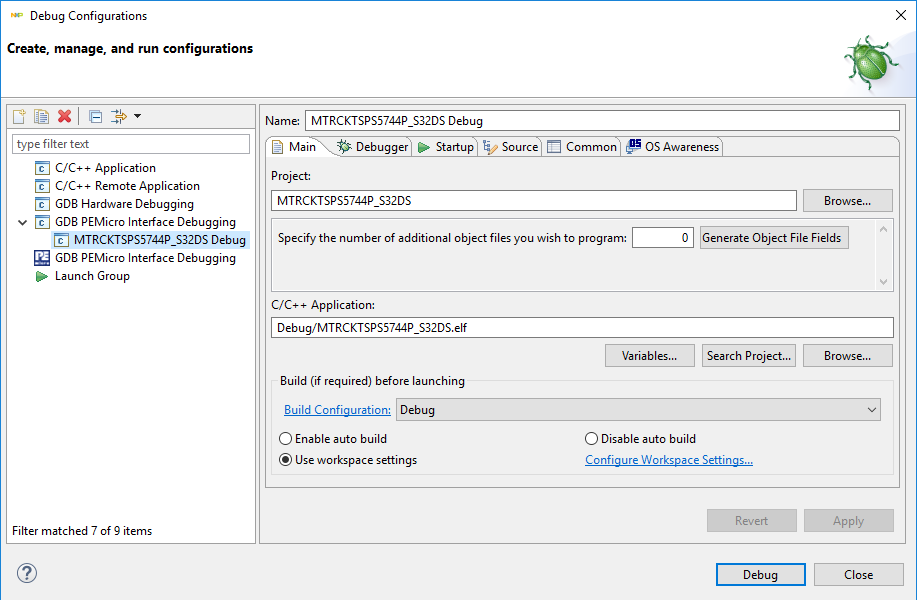
Task: Enable the auto build radio option
Action: (286, 439)
